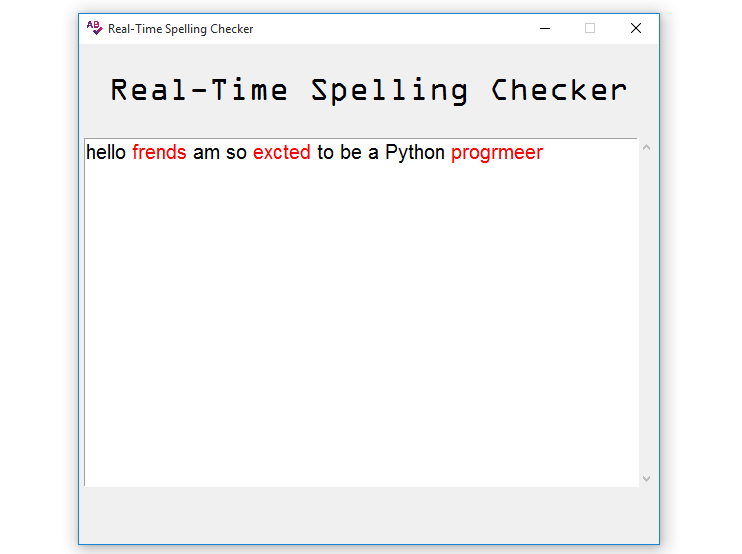Place cursor in the word "Python"
742x554 pixels.
(414, 153)
